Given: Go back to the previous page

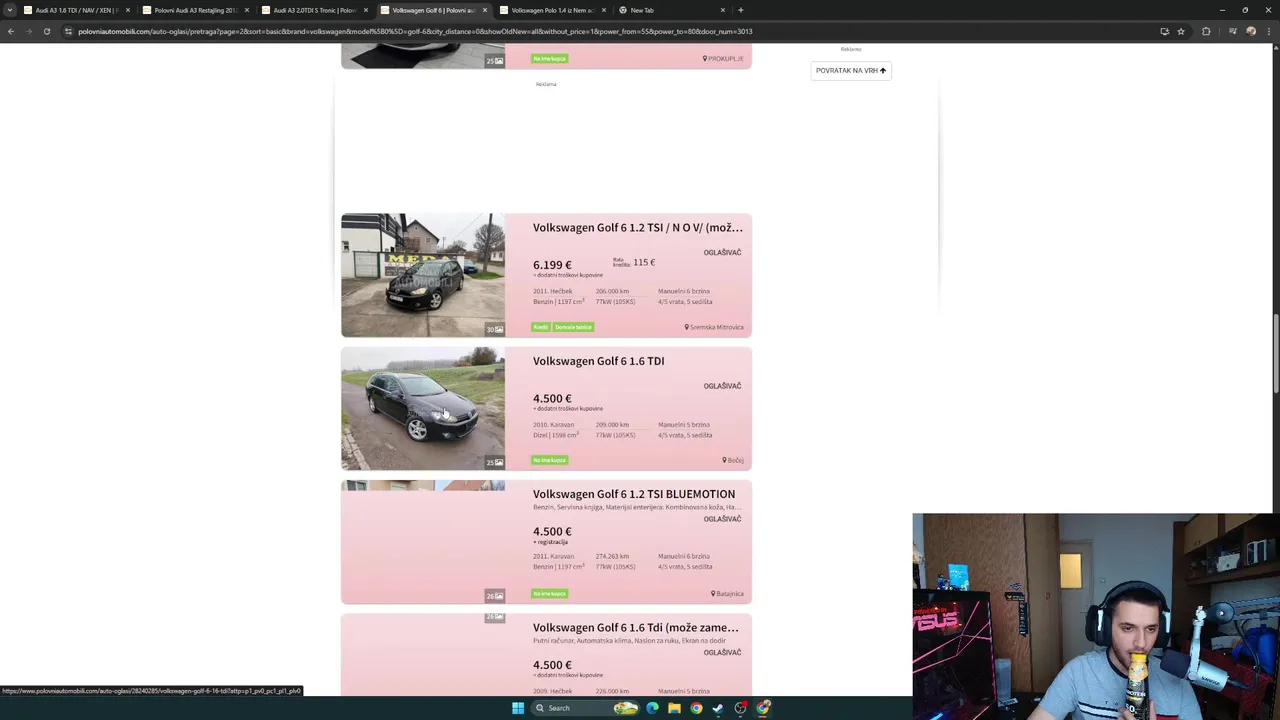Looking at the screenshot, I should tap(11, 31).
